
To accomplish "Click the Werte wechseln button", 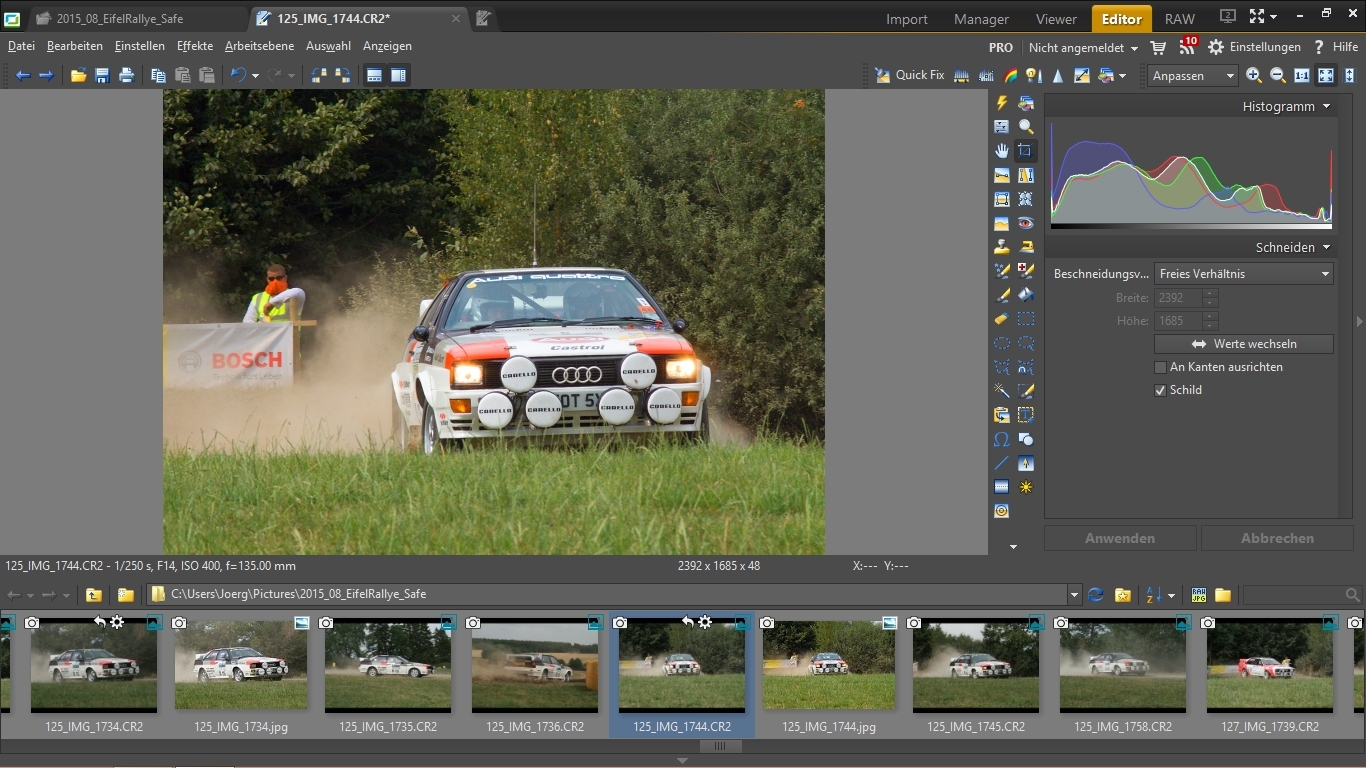I will tap(1244, 343).
